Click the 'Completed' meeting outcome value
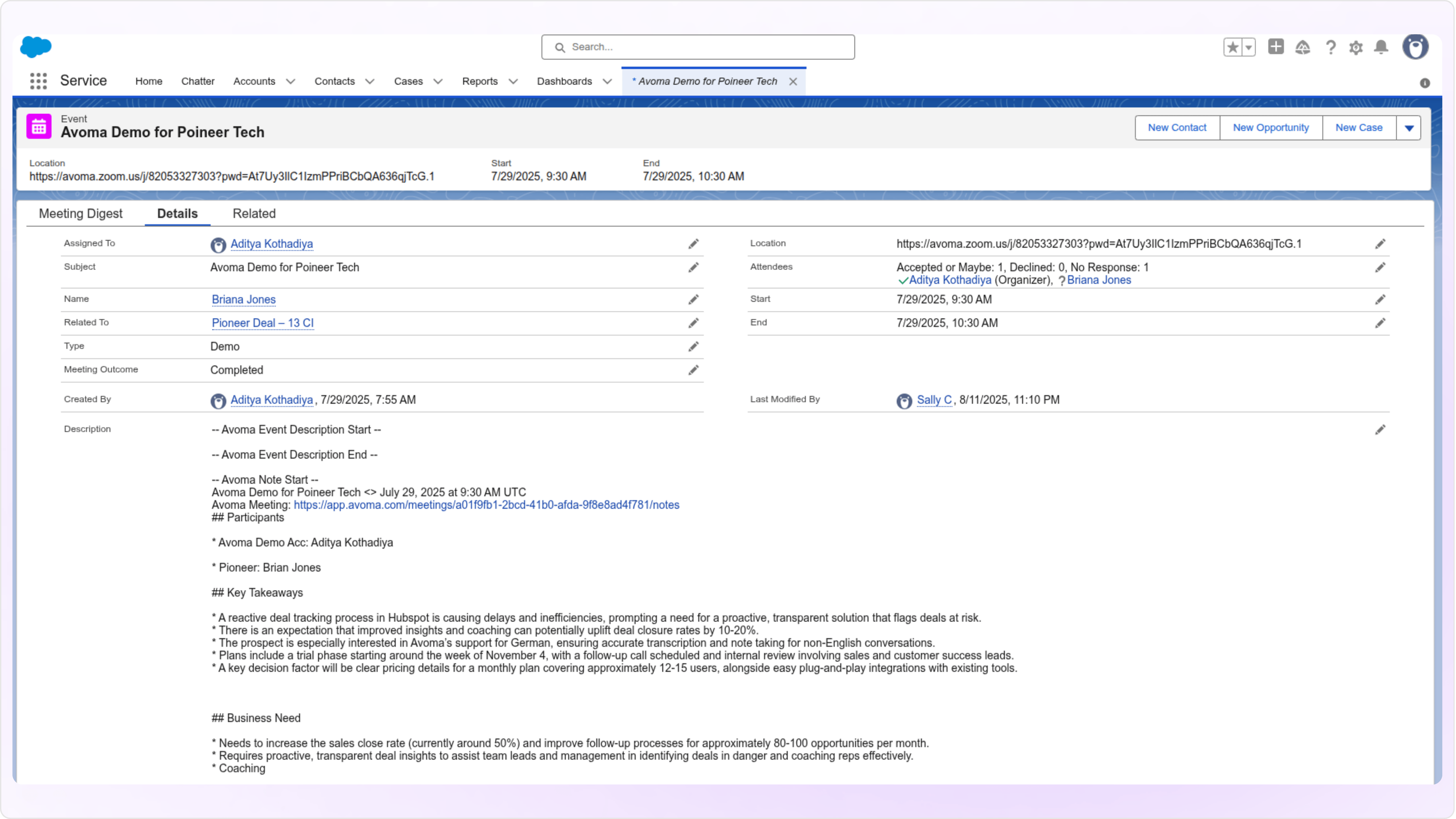This screenshot has width=1456, height=819. tap(237, 370)
